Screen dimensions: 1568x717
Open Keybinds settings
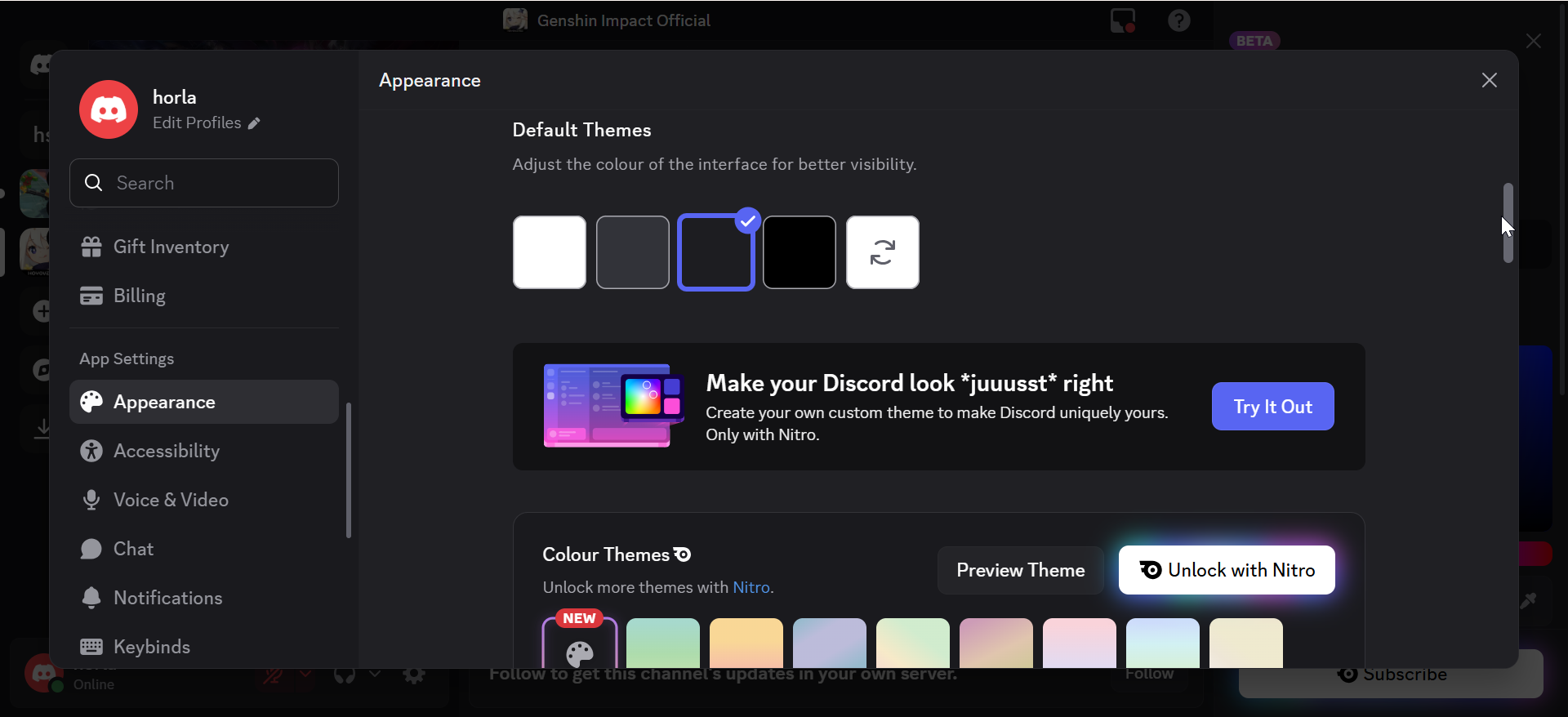pyautogui.click(x=204, y=647)
